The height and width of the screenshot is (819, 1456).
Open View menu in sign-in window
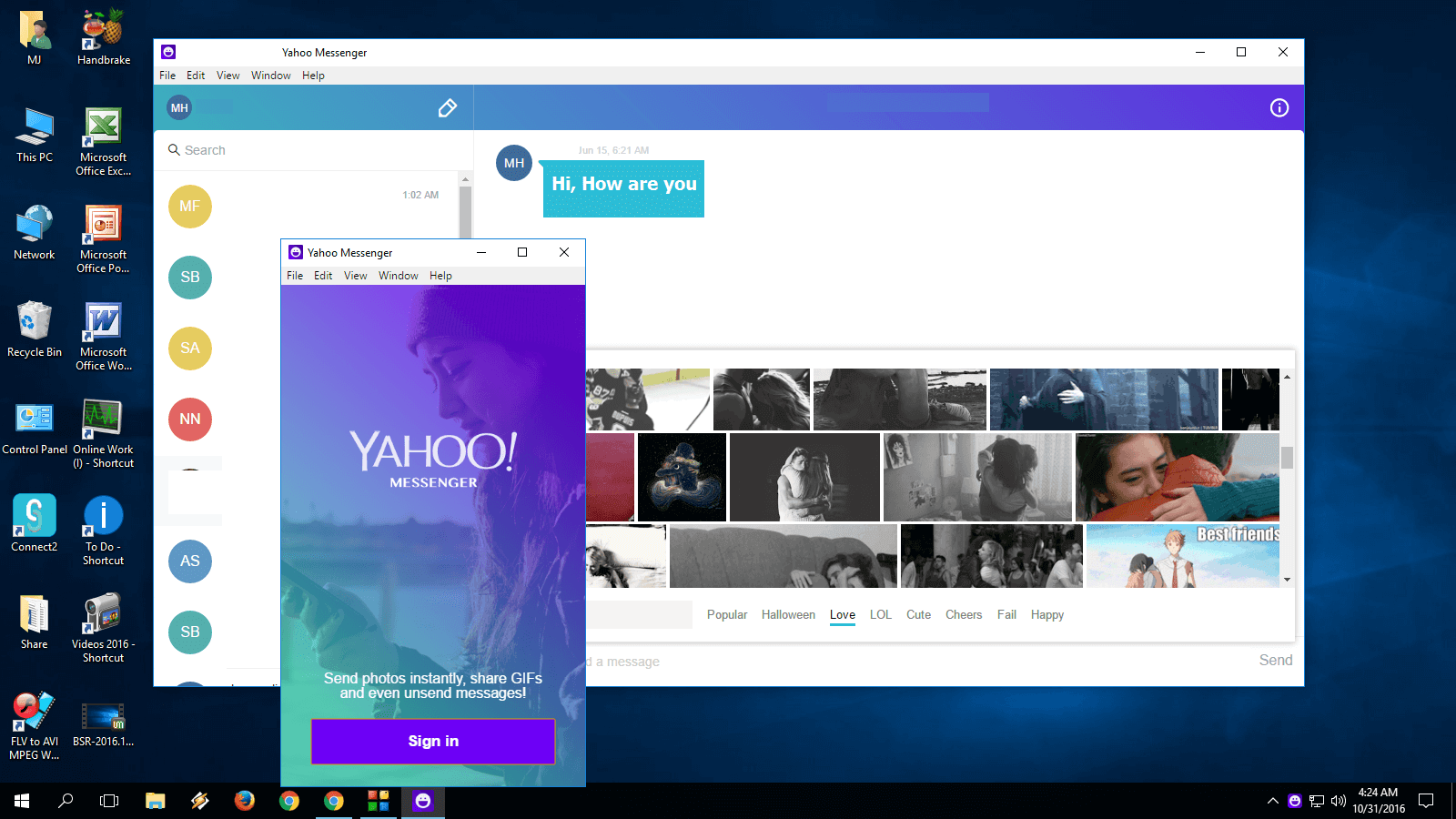click(355, 276)
